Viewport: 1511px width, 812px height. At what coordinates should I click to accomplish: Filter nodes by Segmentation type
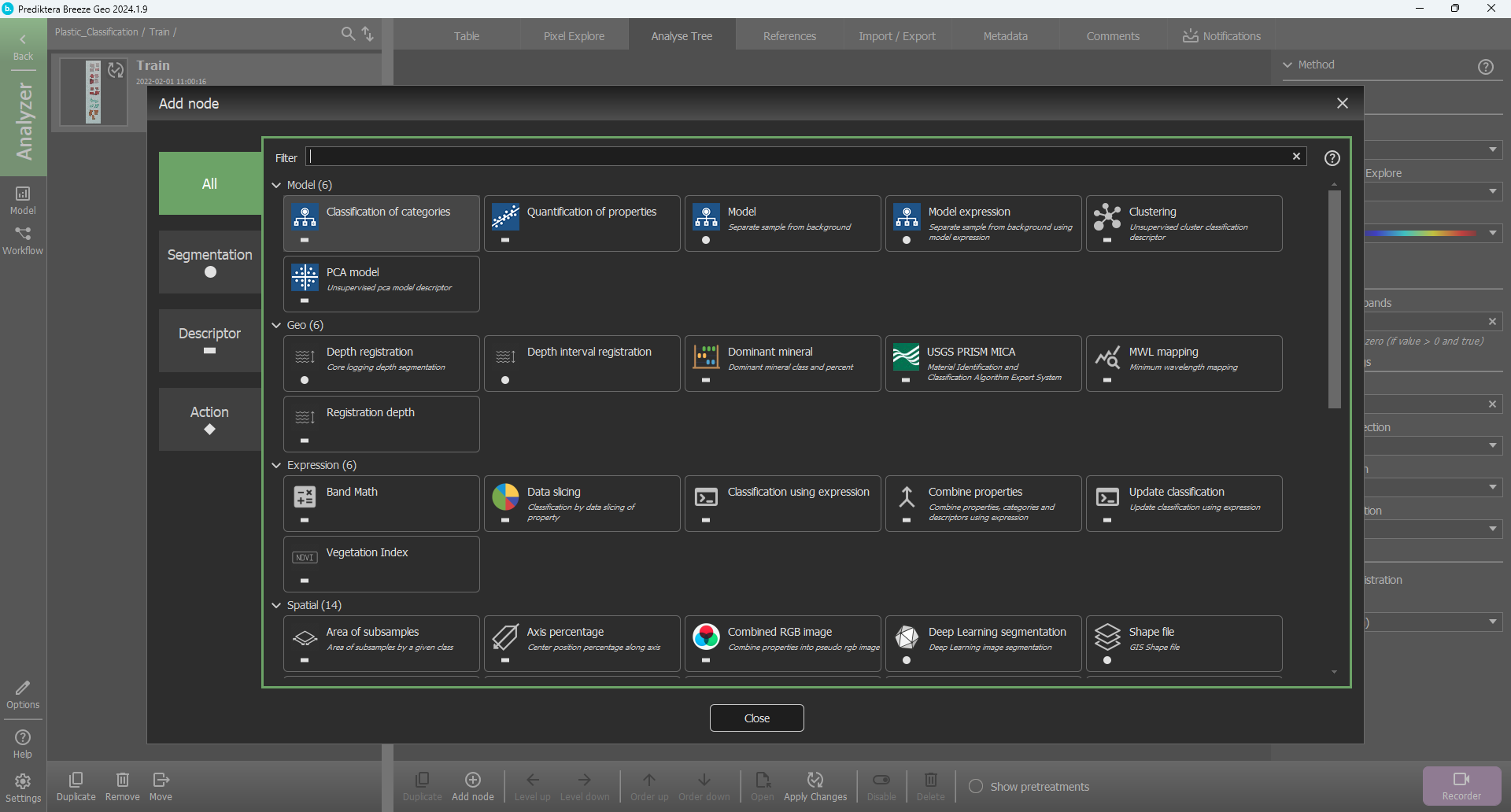pyautogui.click(x=210, y=262)
